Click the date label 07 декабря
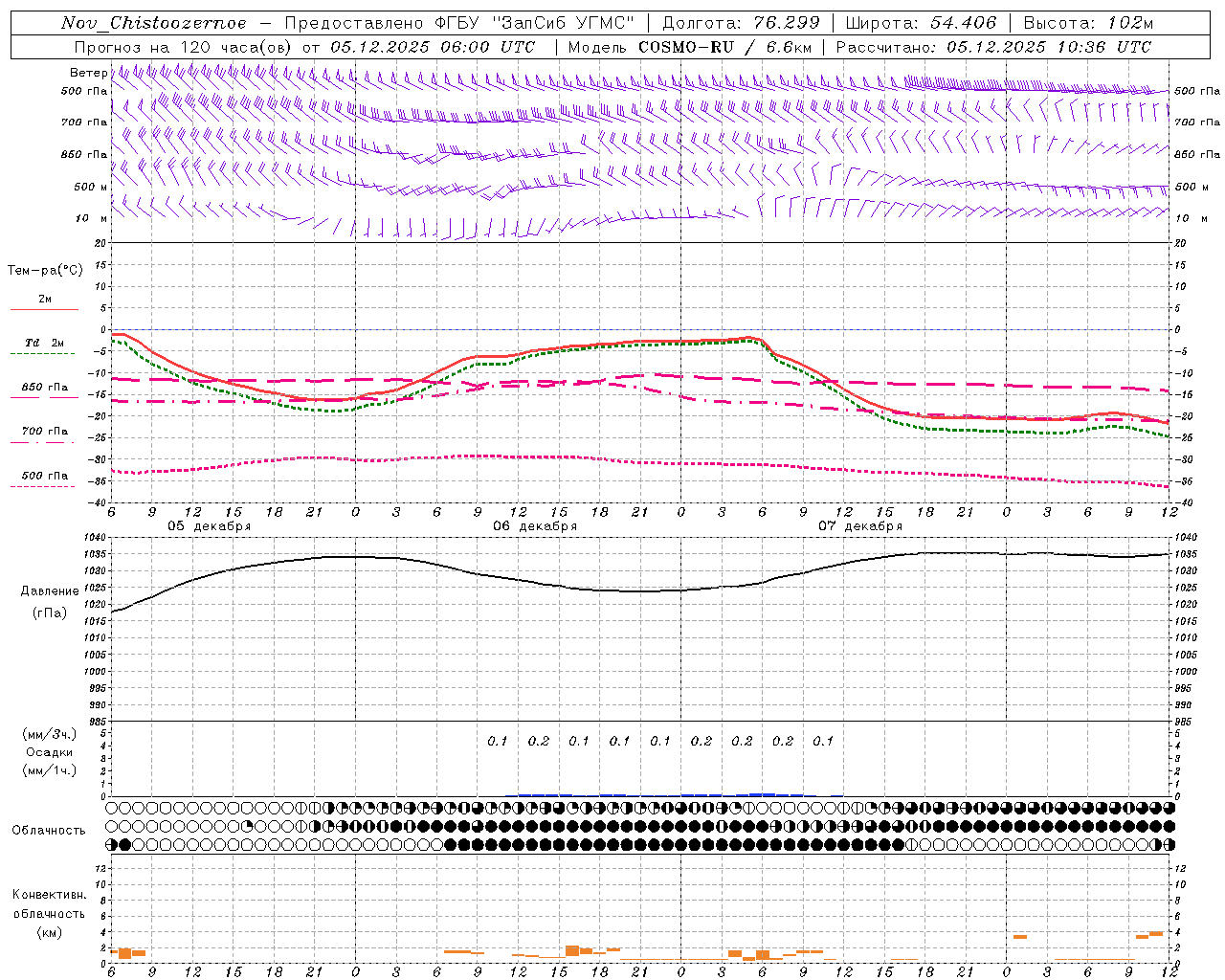 (x=860, y=526)
